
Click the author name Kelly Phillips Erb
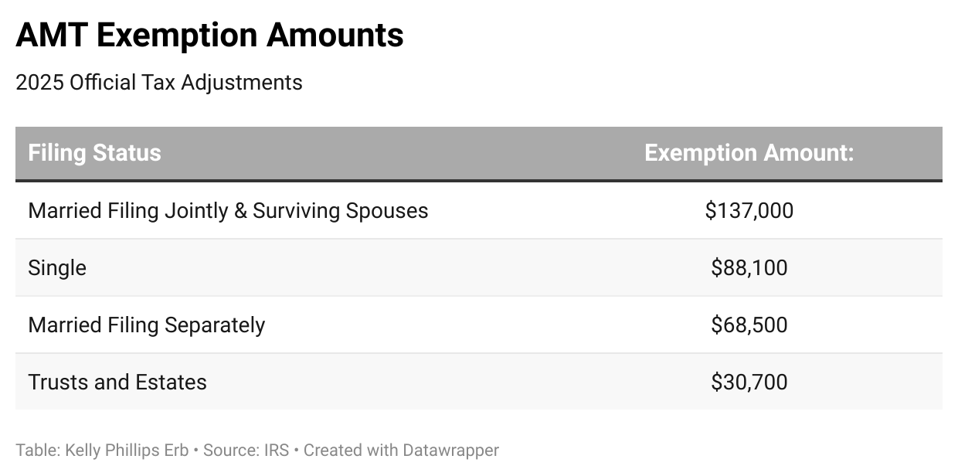(128, 450)
